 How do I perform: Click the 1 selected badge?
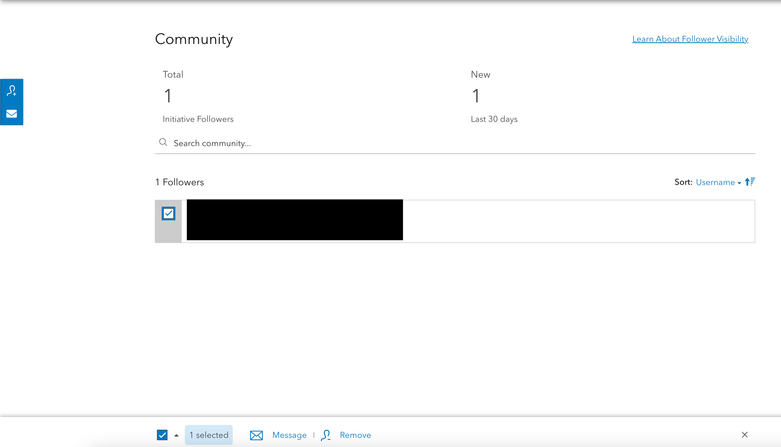click(209, 435)
